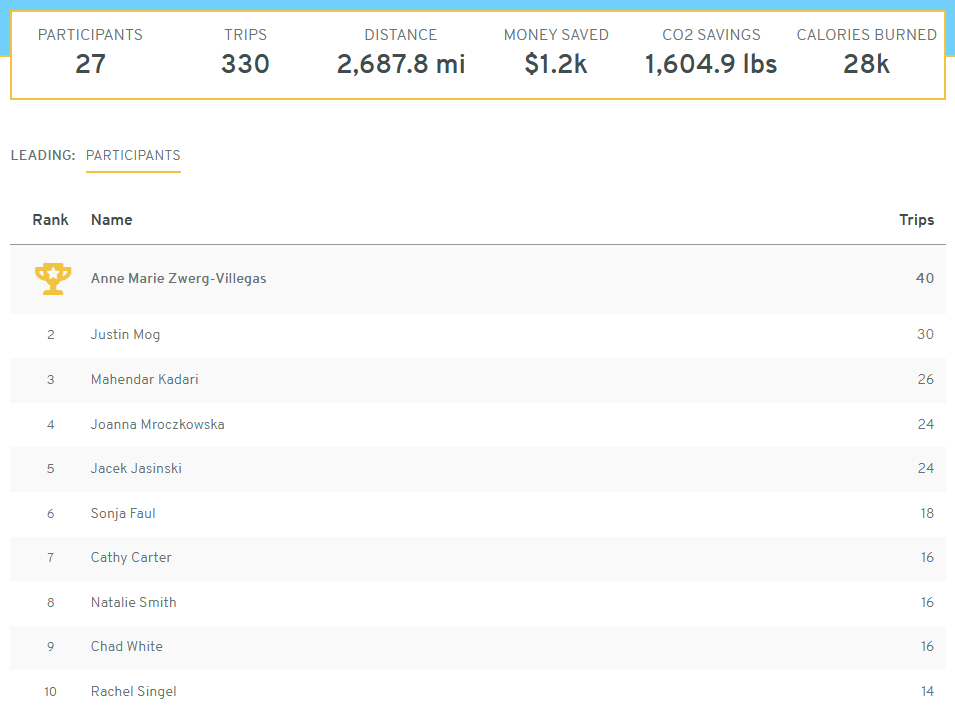Screen dimensions: 955x705
Task: Select the Participants leading tab
Action: pos(133,156)
